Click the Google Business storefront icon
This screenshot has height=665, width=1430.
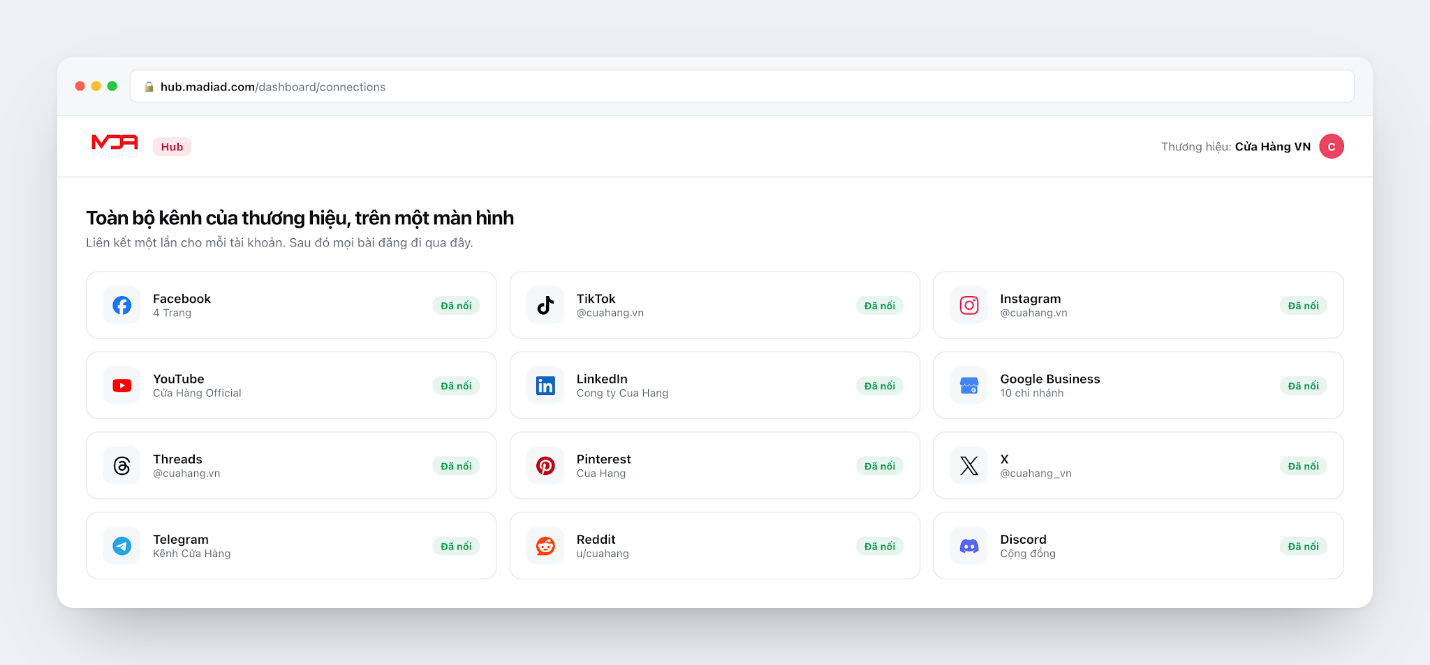click(x=969, y=385)
